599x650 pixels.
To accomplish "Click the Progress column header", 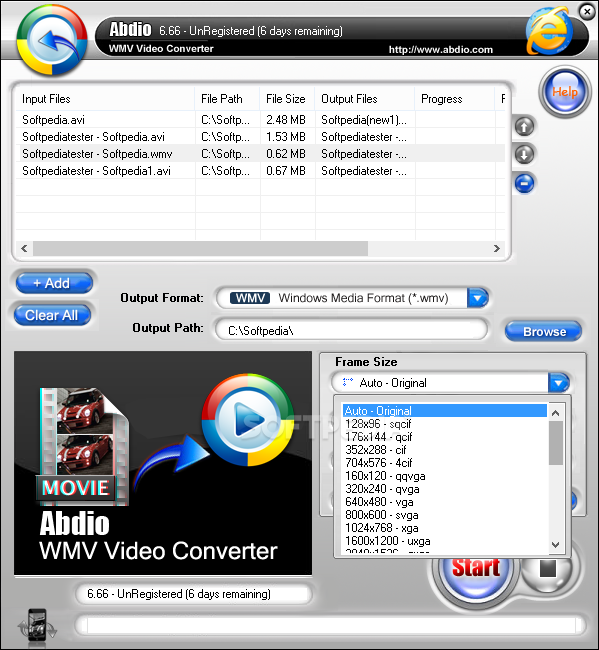I will tap(455, 99).
